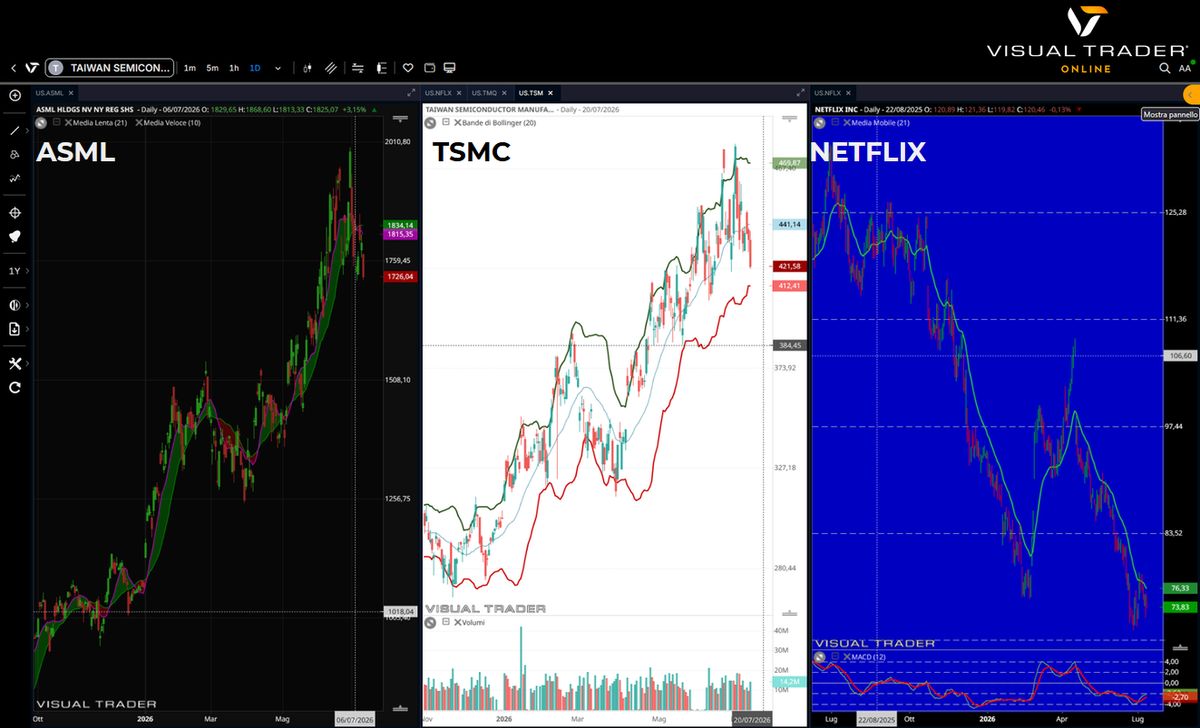Click the AA font size icon
The height and width of the screenshot is (728, 1200).
[x=1185, y=69]
